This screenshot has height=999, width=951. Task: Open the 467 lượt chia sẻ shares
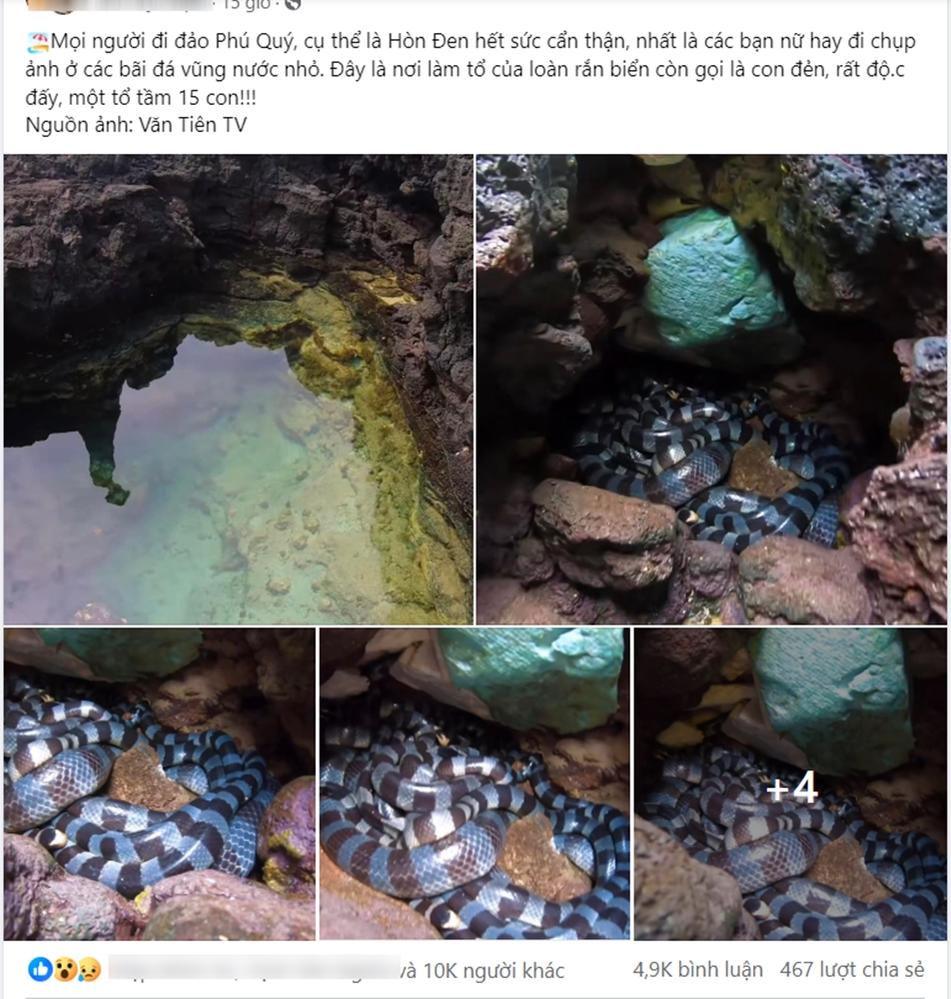click(852, 970)
